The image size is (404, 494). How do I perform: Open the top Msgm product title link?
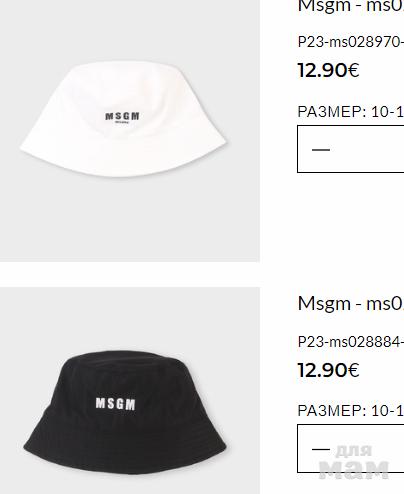[x=351, y=6]
